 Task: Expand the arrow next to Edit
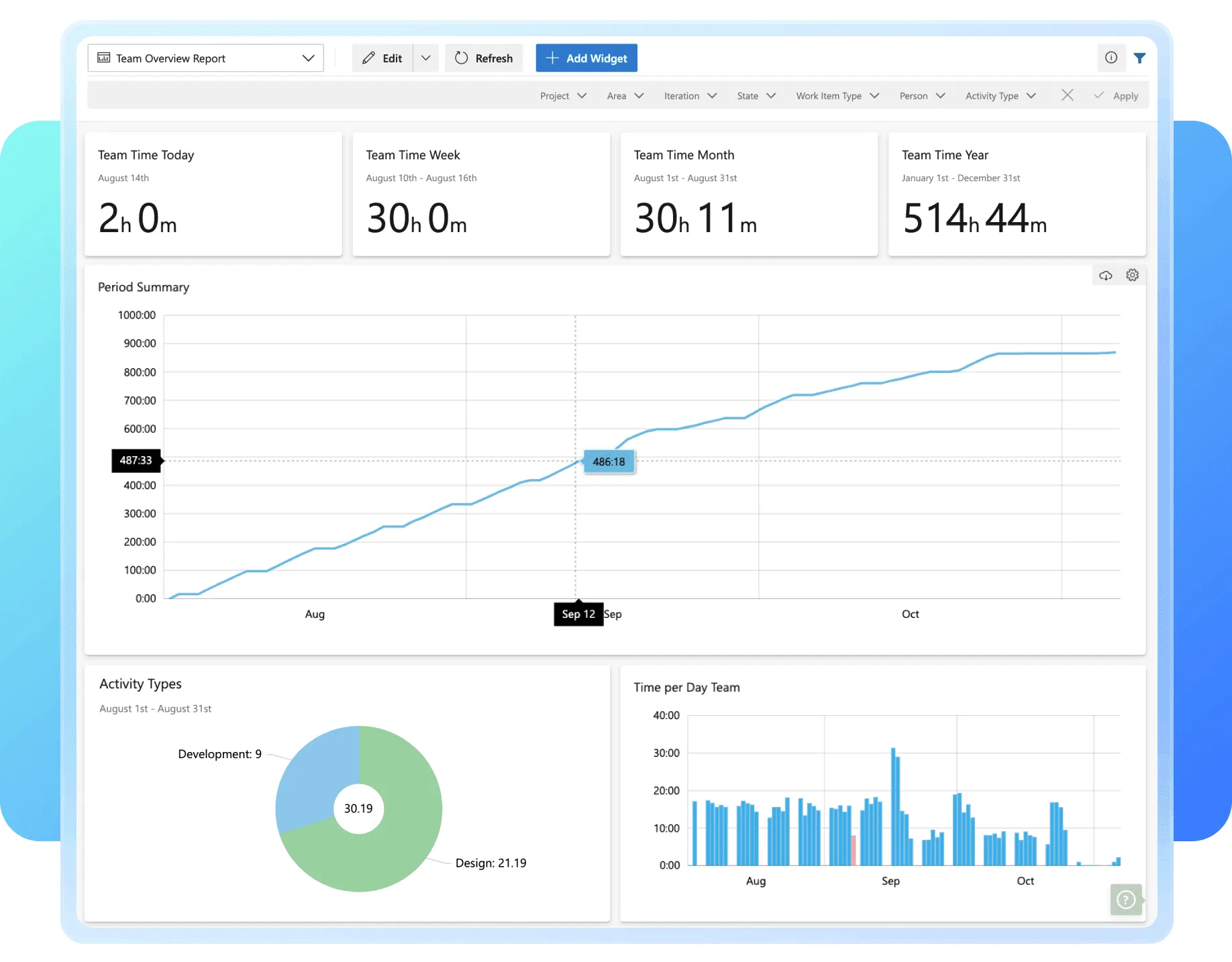pos(425,58)
